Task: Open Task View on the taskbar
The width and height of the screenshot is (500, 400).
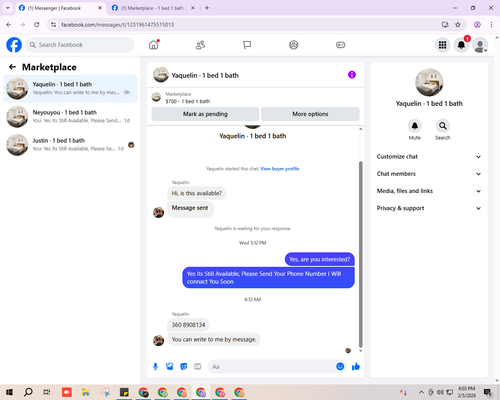Action: 47,392
